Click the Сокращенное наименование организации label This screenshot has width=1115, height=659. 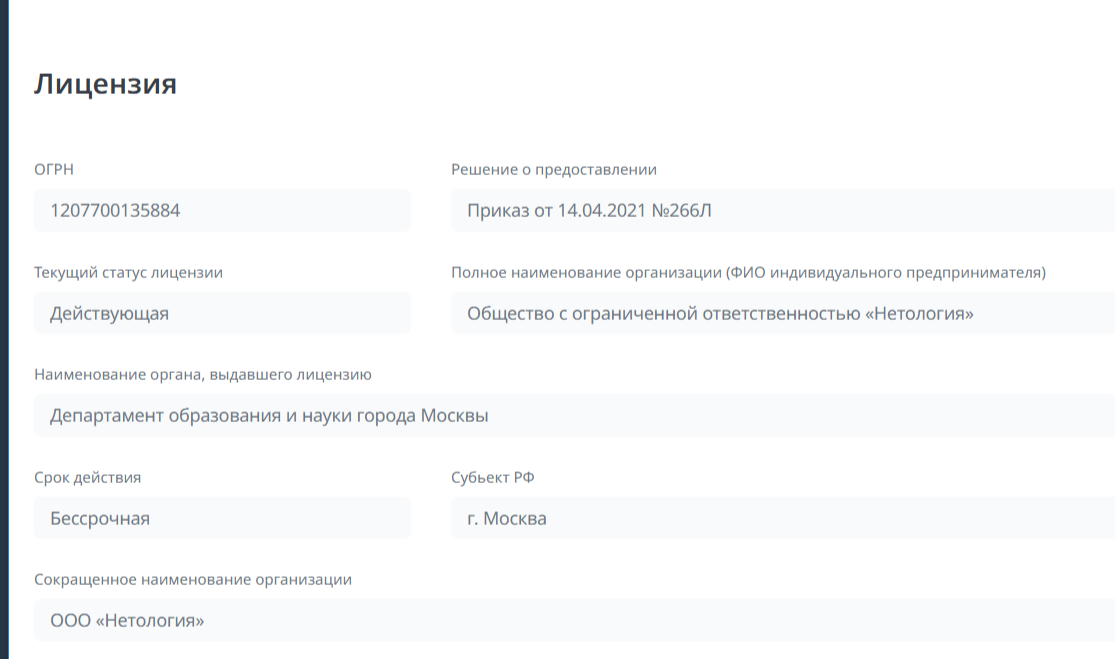pos(193,580)
